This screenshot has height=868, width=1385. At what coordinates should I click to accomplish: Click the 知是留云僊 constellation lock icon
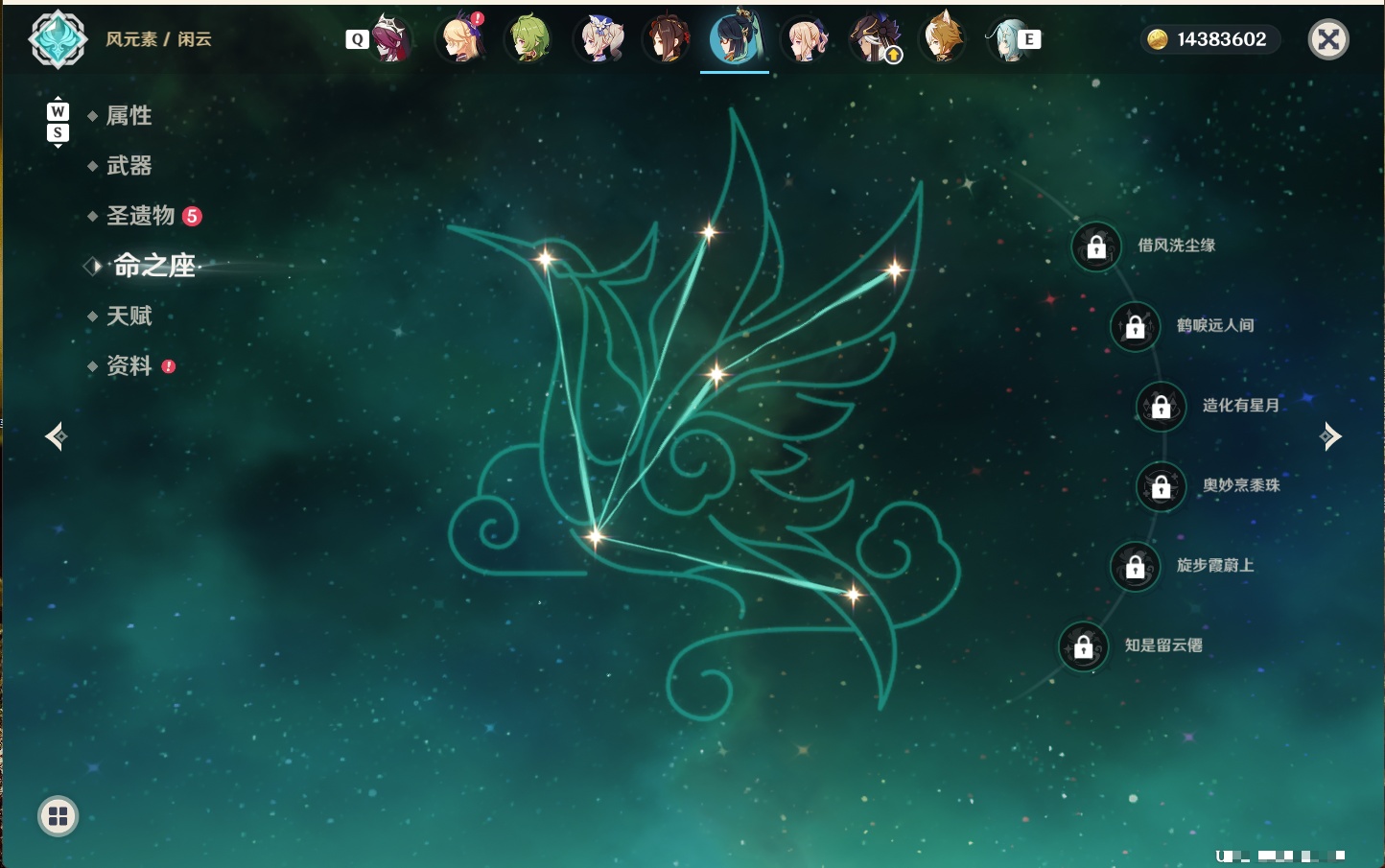[x=1084, y=646]
